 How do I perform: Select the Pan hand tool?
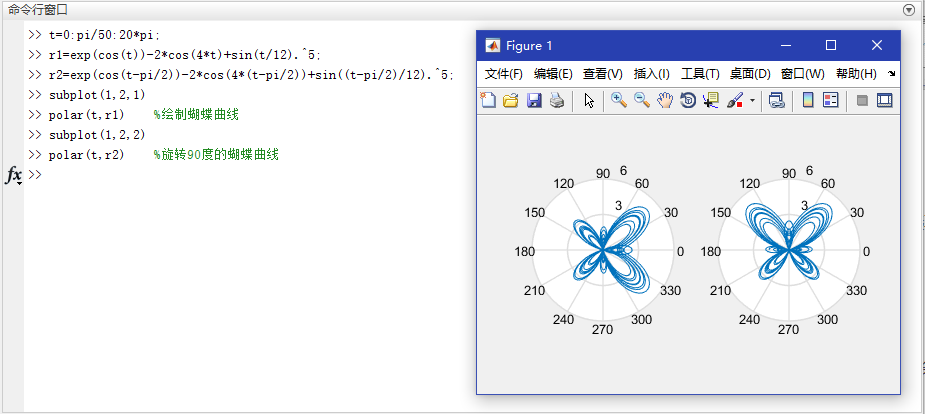coord(665,100)
